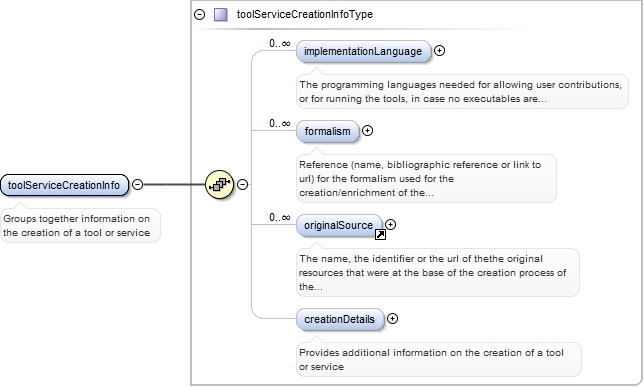644x387 pixels.
Task: Click the implementationLanguage description annotation
Action: pos(462,92)
